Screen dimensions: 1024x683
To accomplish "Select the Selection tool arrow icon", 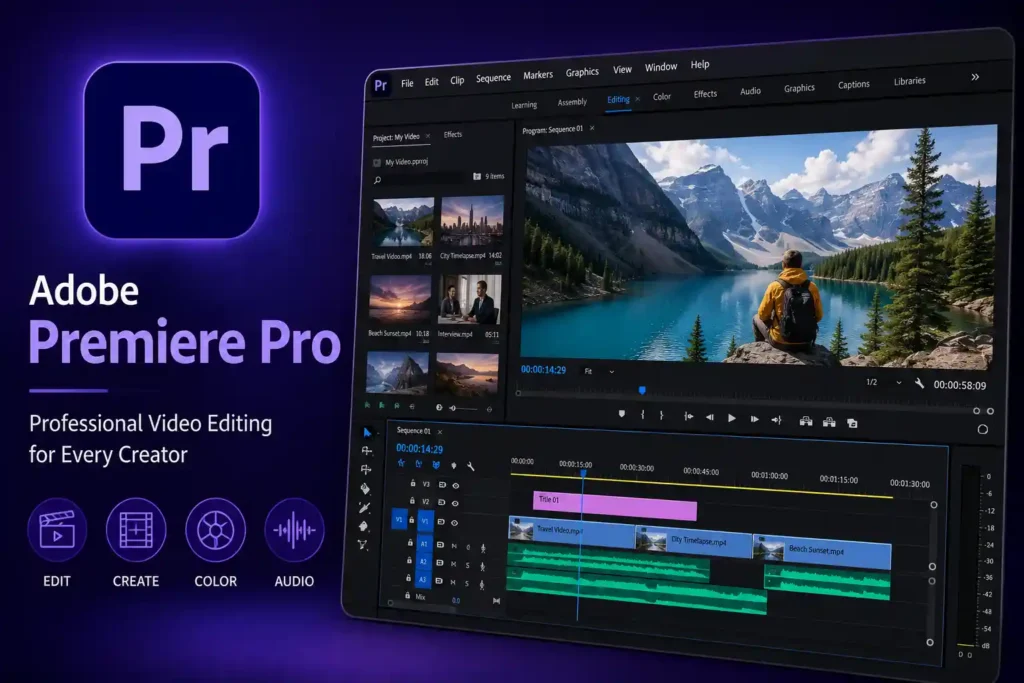I will (x=367, y=432).
